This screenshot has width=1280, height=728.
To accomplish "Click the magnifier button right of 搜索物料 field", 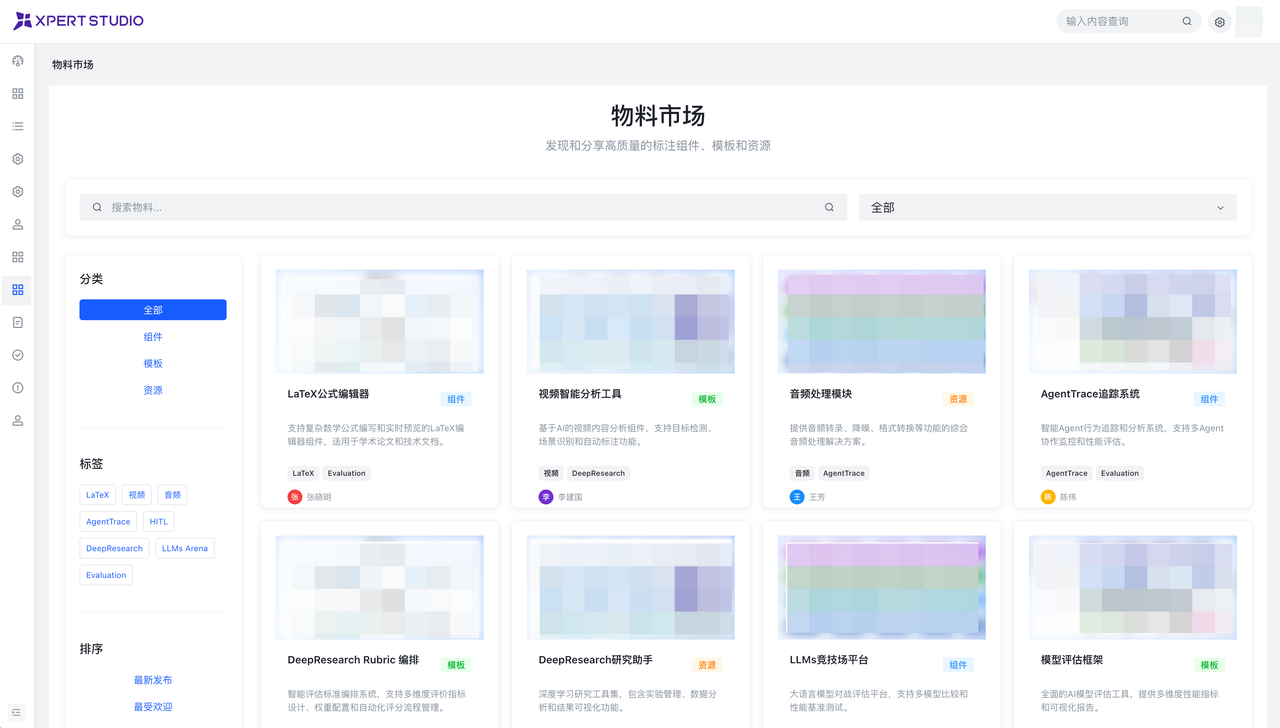I will click(x=829, y=207).
